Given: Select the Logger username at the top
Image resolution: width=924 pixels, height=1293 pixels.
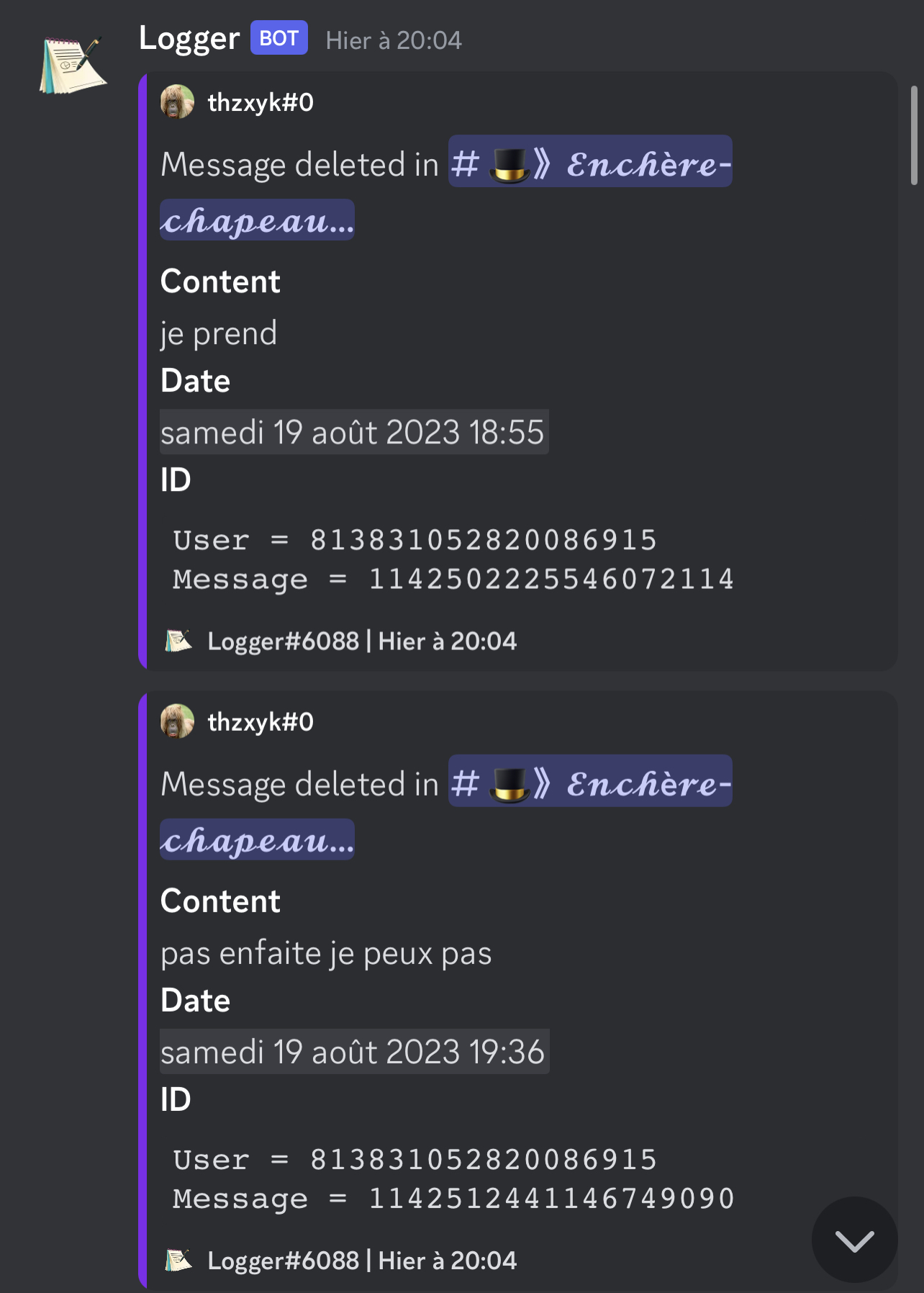Looking at the screenshot, I should coord(189,38).
